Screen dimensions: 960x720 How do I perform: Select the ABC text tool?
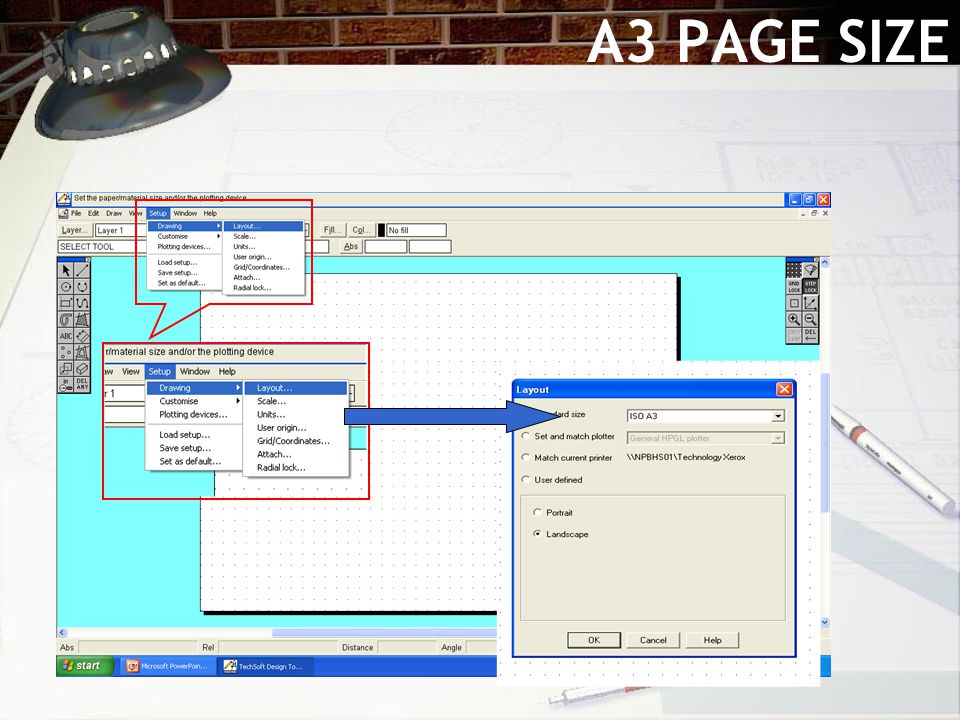[66, 336]
